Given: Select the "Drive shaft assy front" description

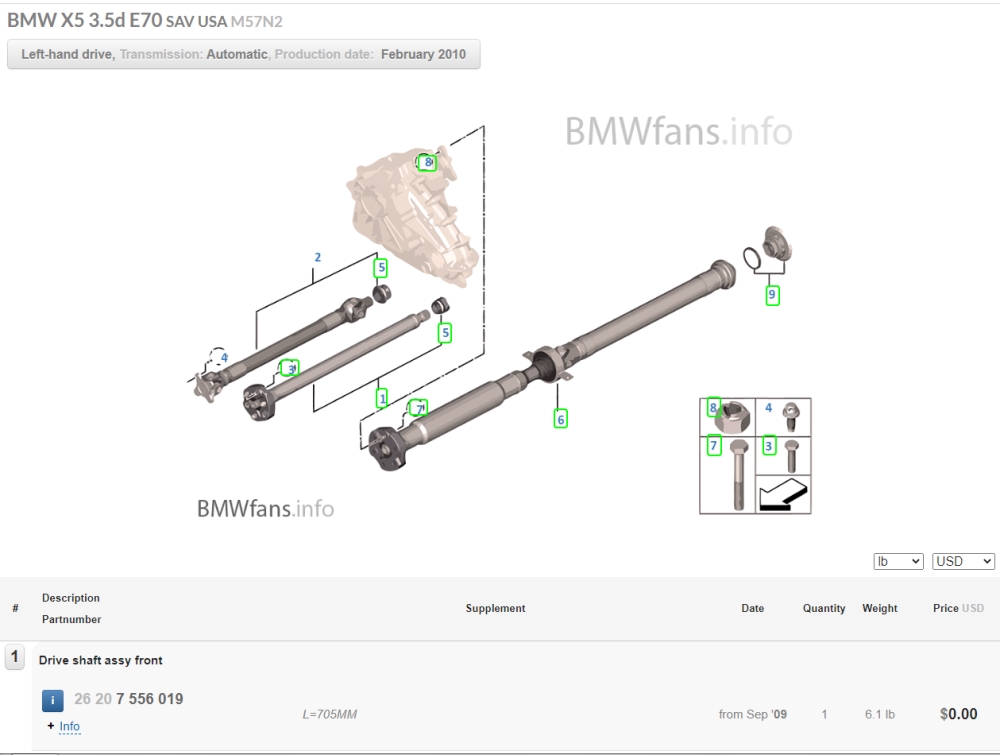Looking at the screenshot, I should [x=101, y=660].
